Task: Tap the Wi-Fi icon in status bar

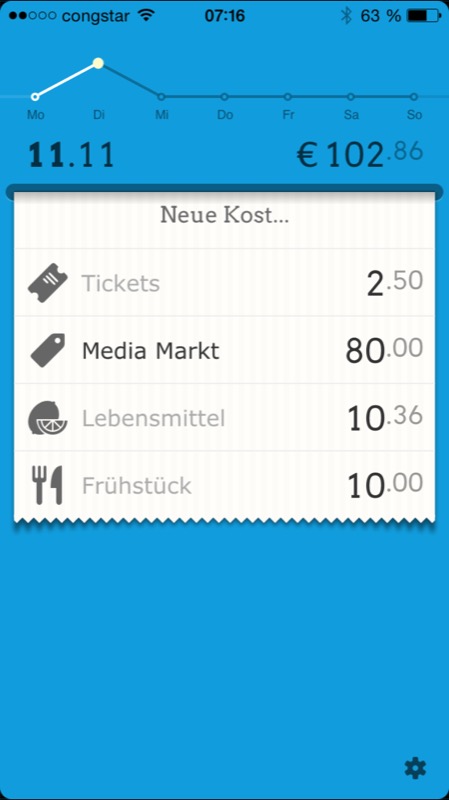Action: click(x=145, y=15)
